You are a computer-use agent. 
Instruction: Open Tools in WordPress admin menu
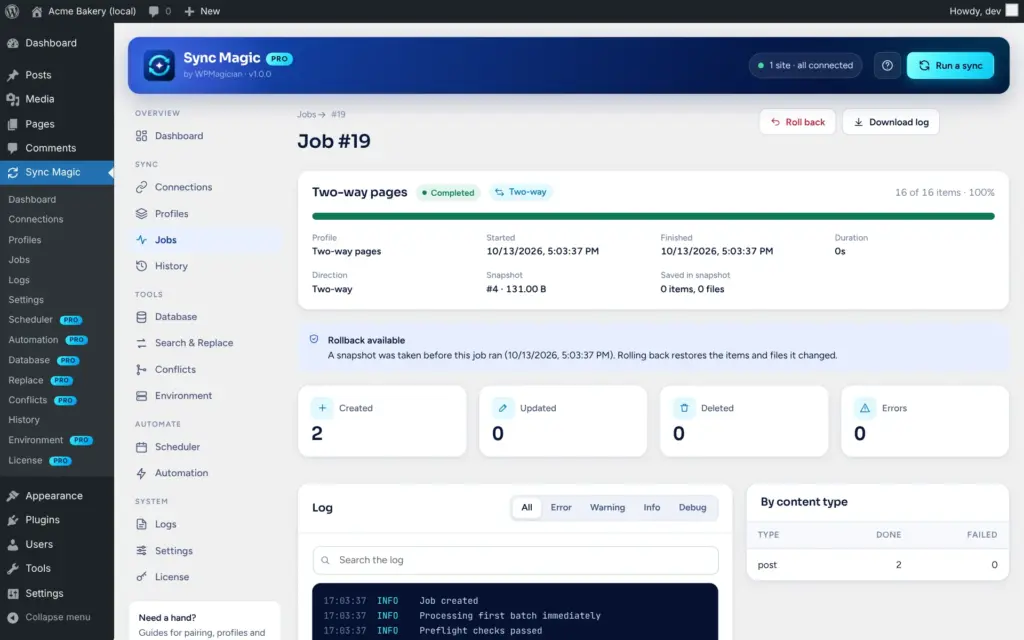[57, 569]
